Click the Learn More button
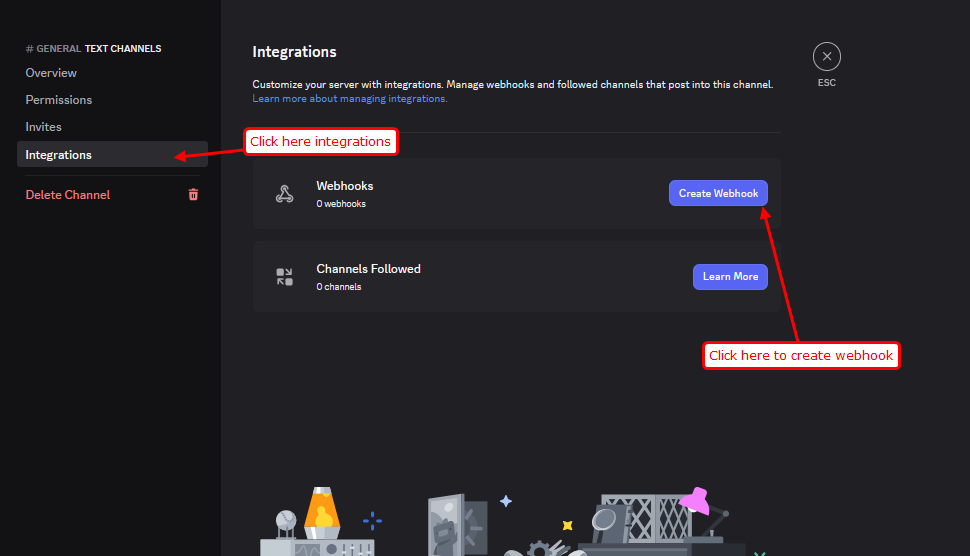The image size is (970, 556). click(730, 276)
